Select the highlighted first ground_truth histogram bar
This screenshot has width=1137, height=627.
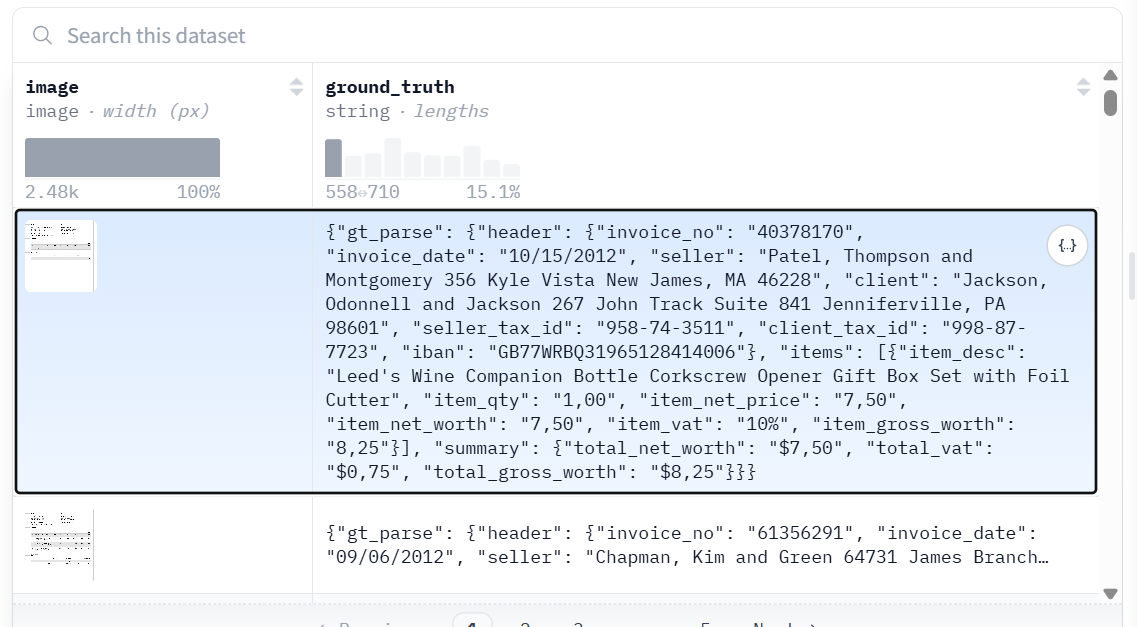coord(333,158)
